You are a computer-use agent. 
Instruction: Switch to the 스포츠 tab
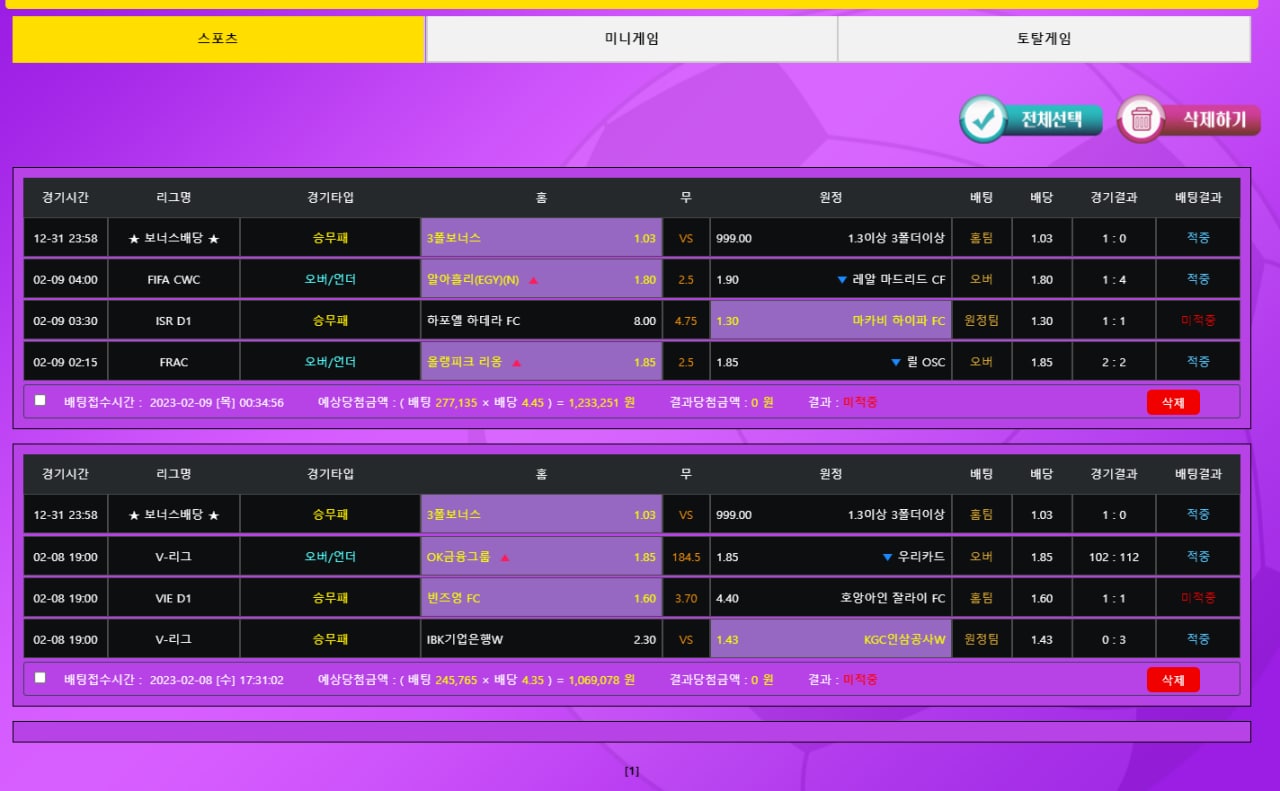218,39
